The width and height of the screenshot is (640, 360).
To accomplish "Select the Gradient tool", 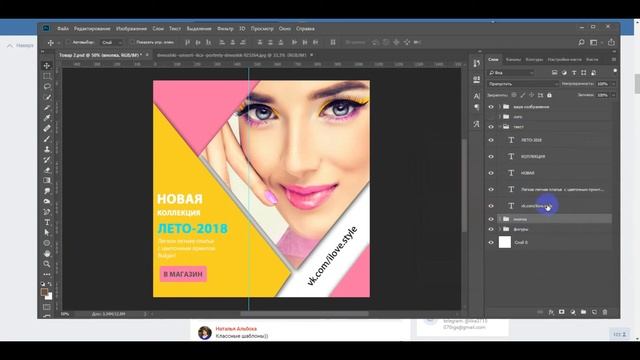I will coord(47,180).
